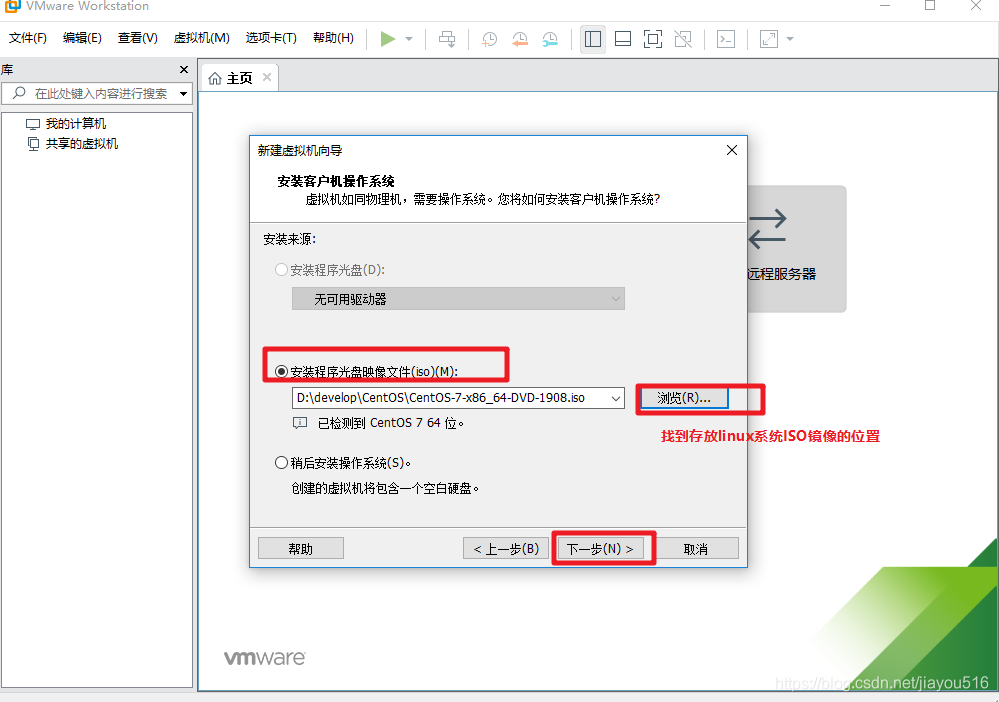Viewport: 999px width, 702px height.
Task: Open the library search filter dropdown arrow
Action: coord(183,94)
